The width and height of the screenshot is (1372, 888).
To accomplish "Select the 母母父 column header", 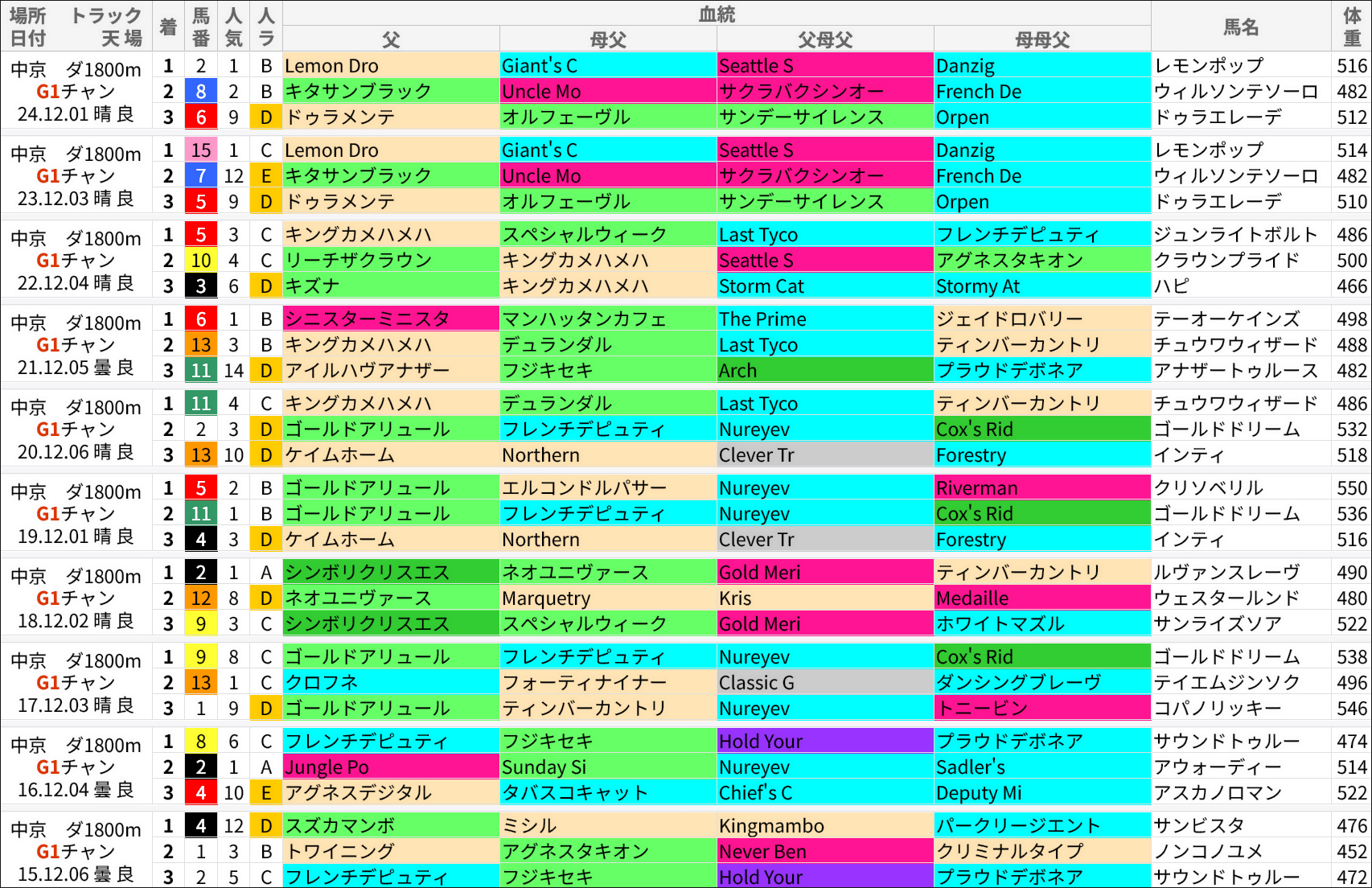I will coord(1041,39).
